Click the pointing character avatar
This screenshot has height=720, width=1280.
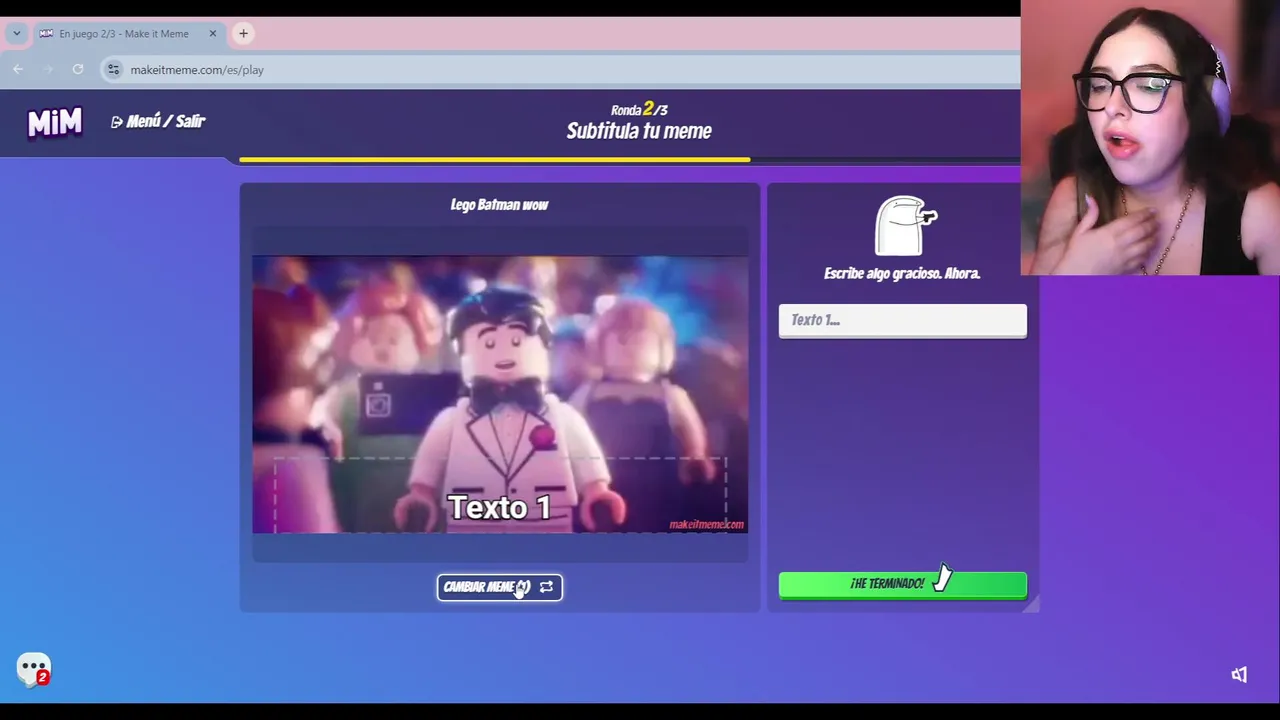[x=905, y=226]
